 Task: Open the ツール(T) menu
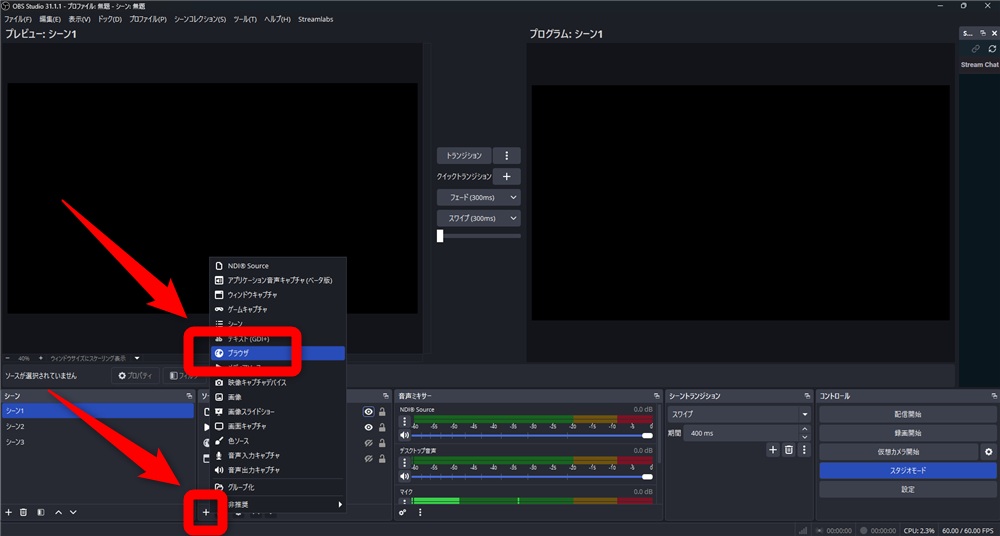click(x=245, y=19)
